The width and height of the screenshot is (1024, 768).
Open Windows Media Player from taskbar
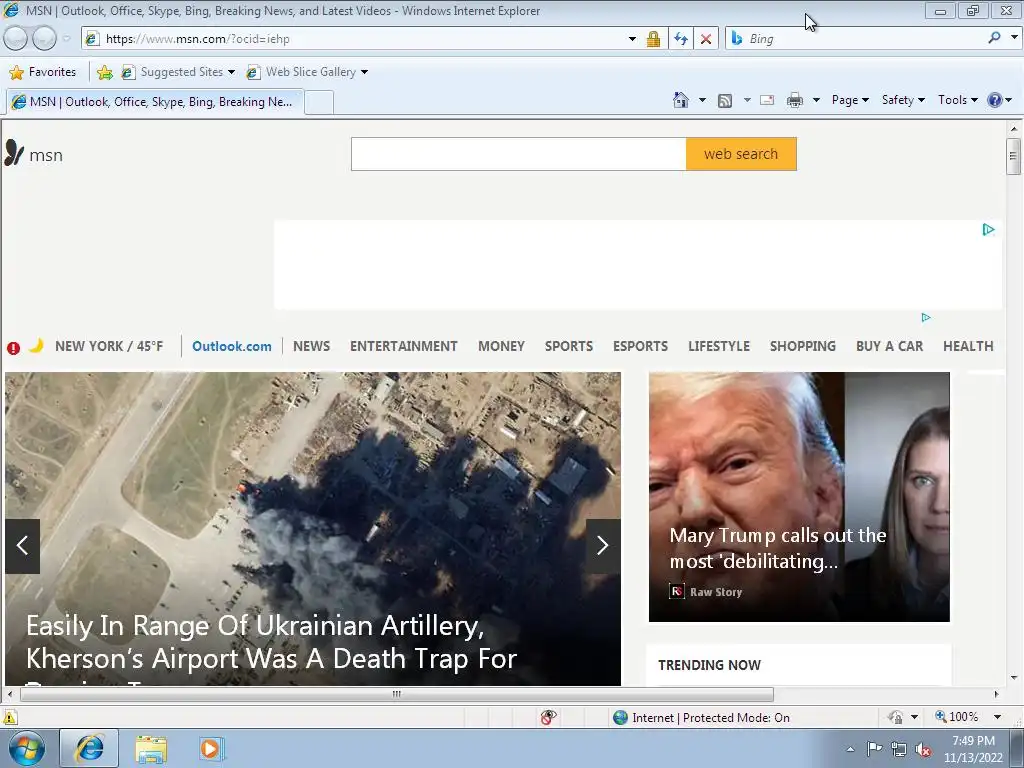point(212,749)
